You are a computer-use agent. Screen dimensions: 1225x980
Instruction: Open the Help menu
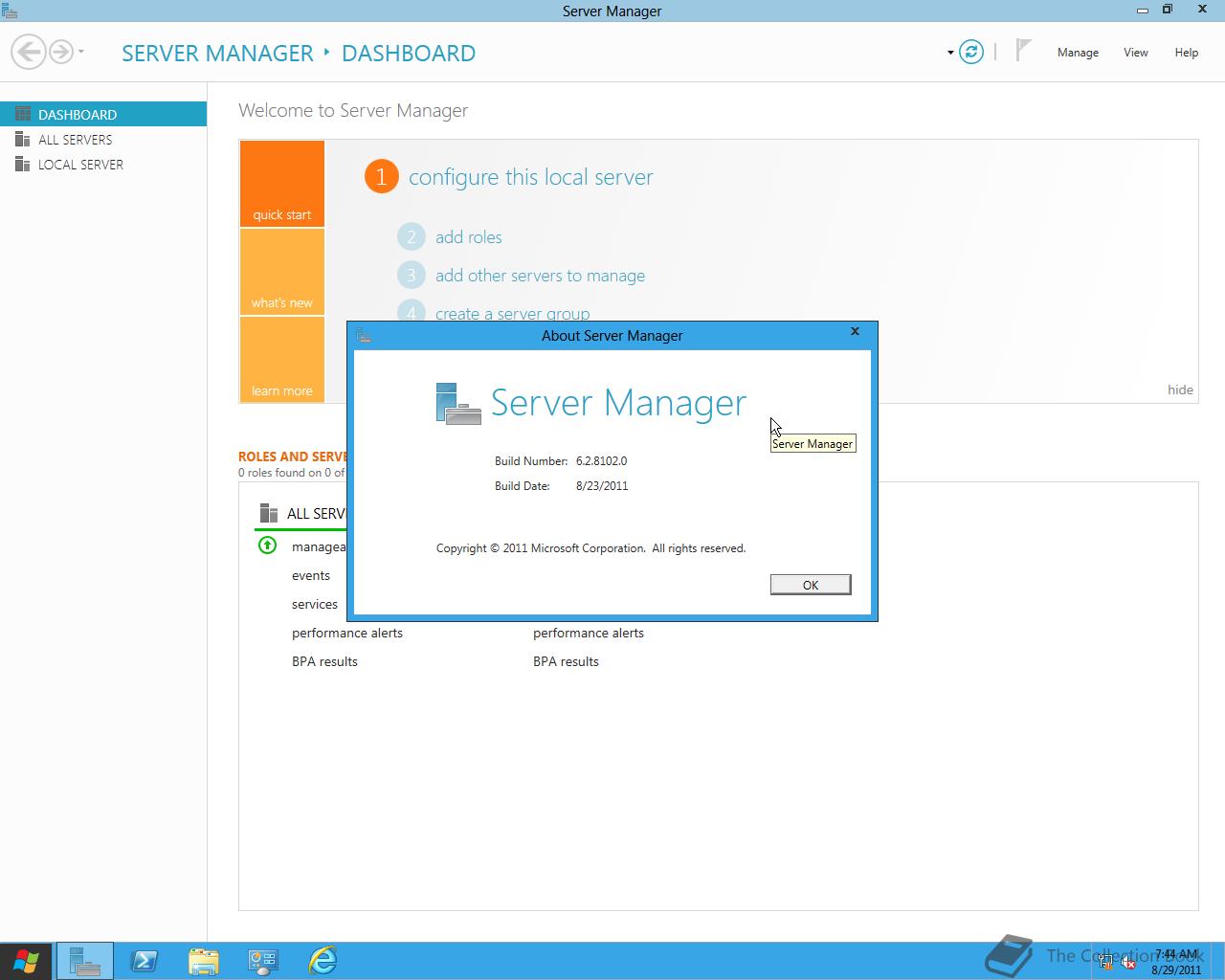pos(1187,53)
